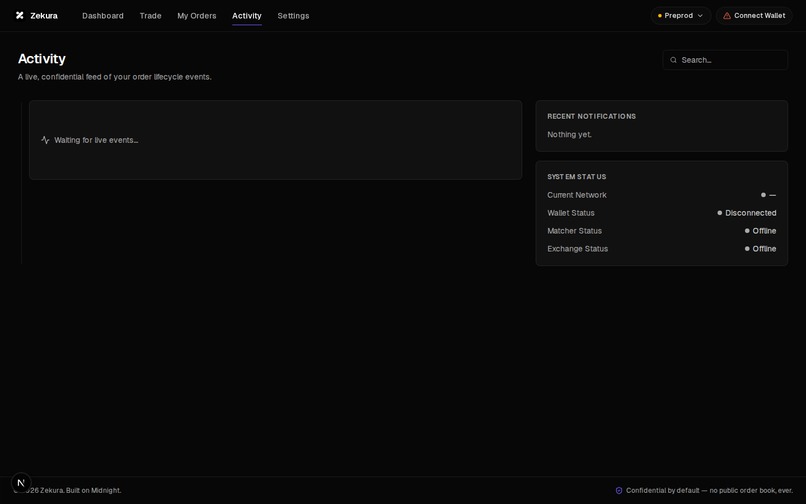
Task: Click the magnifier icon in Search
Action: 673,60
